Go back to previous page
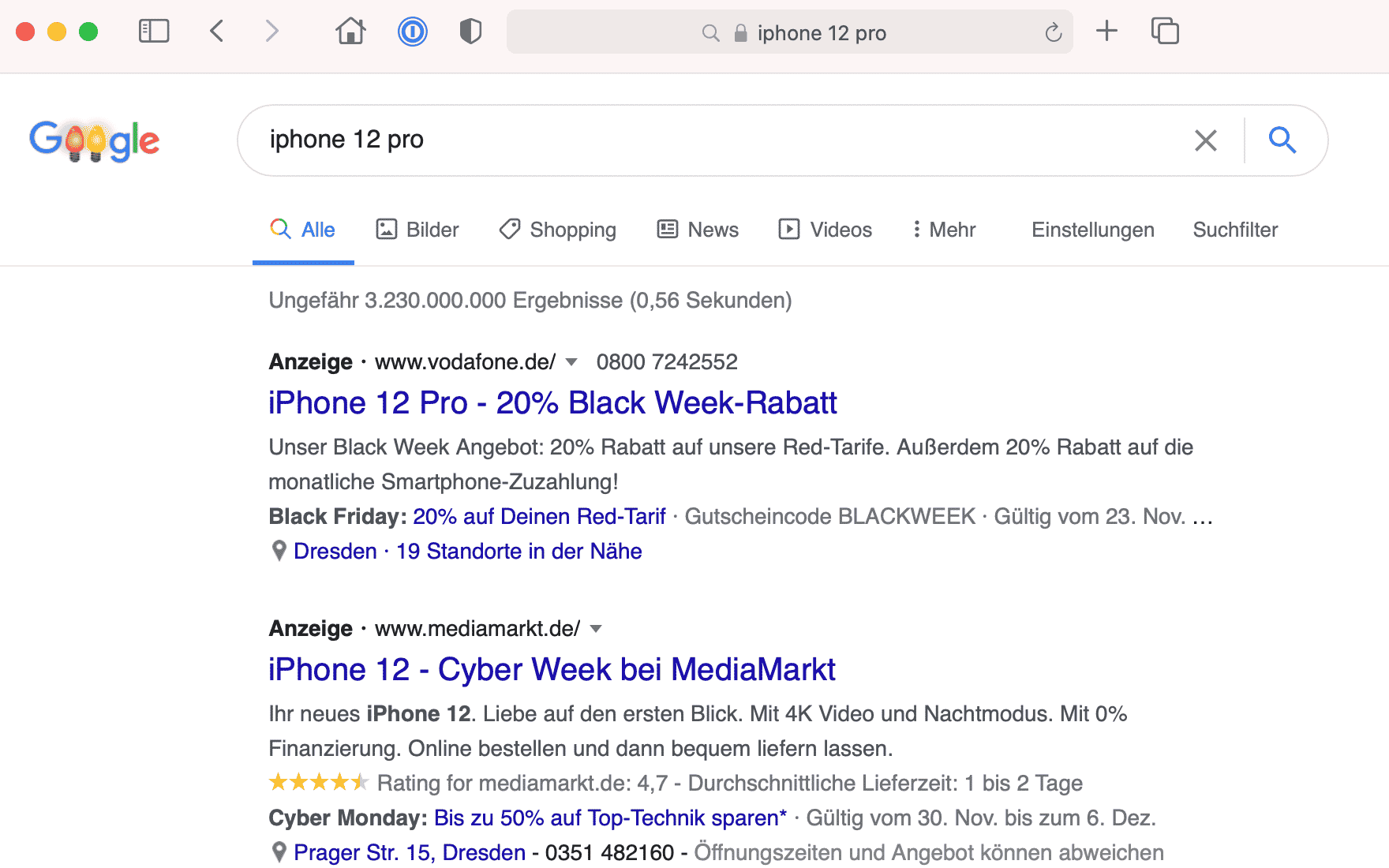 [217, 32]
